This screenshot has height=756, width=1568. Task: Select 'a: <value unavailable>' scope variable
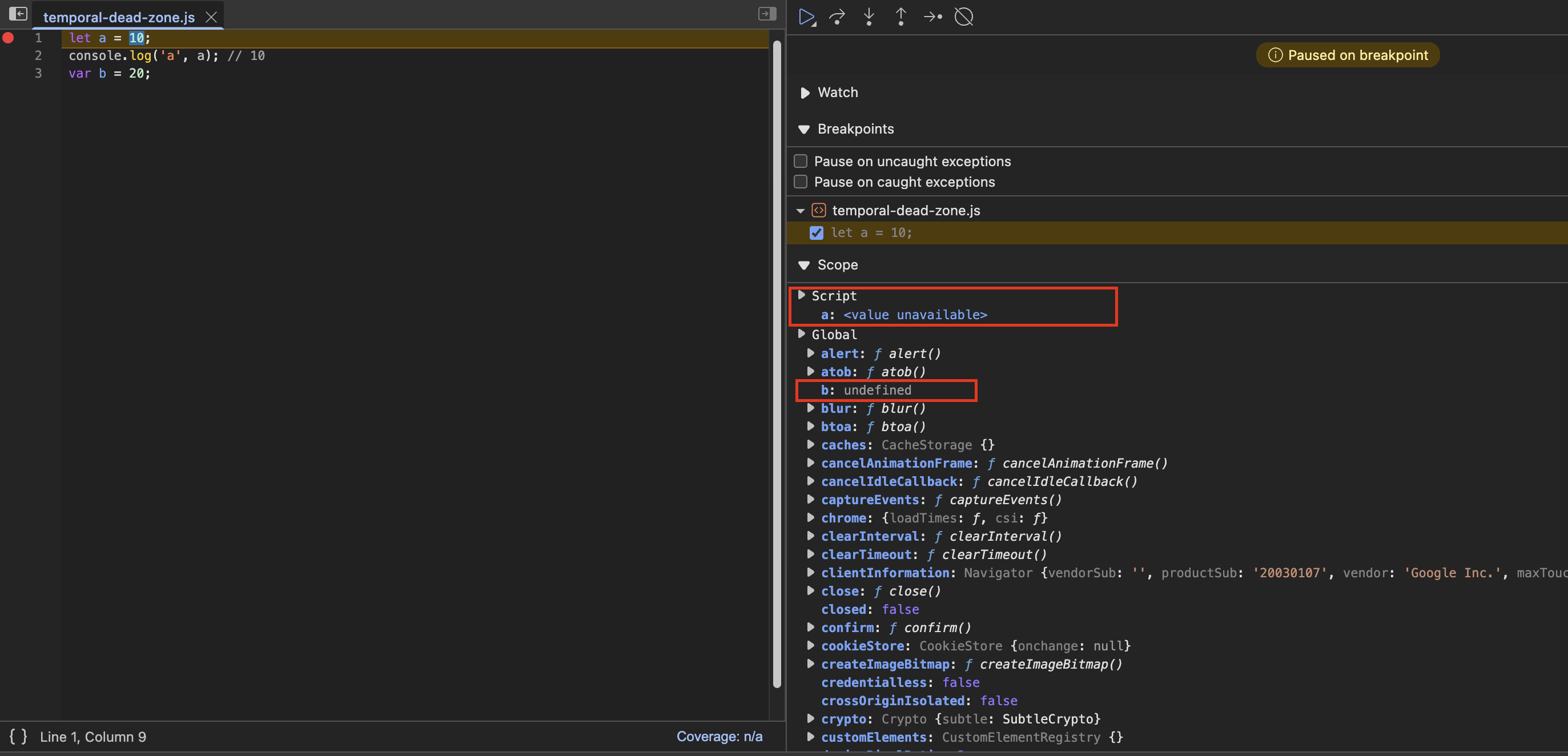coord(904,315)
